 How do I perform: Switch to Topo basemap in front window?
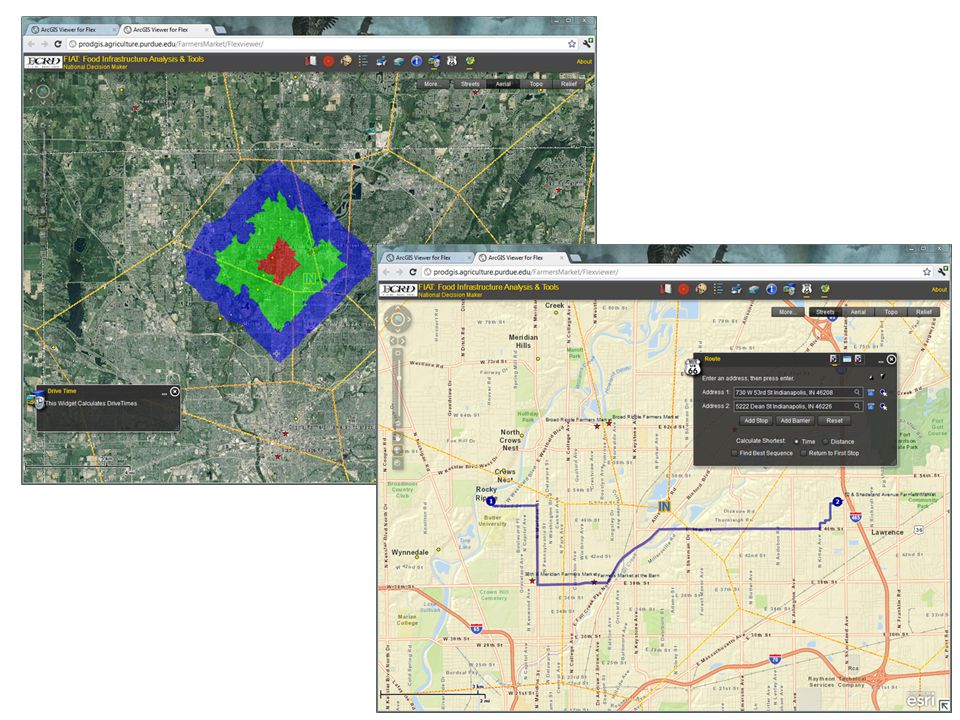(x=891, y=312)
